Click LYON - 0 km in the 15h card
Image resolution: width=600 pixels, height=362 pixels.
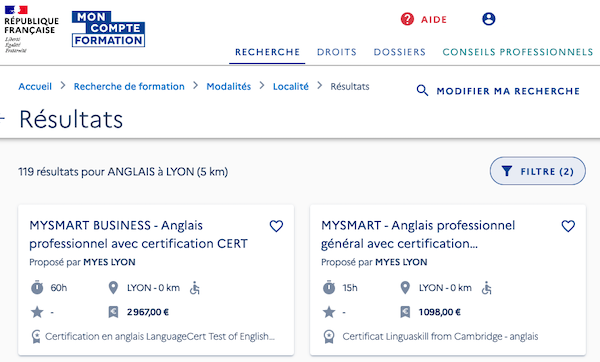445,288
